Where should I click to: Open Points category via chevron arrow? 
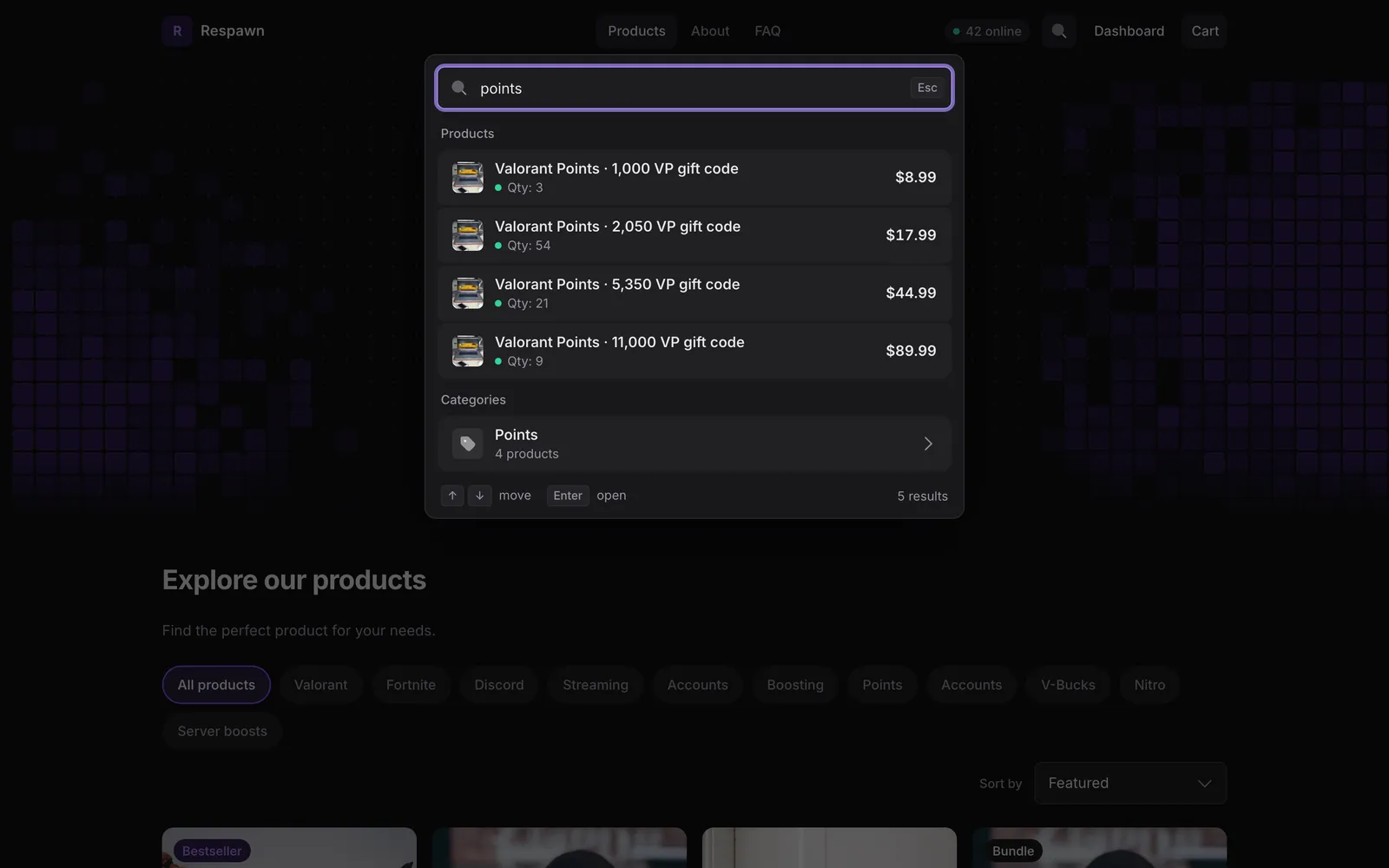tap(928, 444)
